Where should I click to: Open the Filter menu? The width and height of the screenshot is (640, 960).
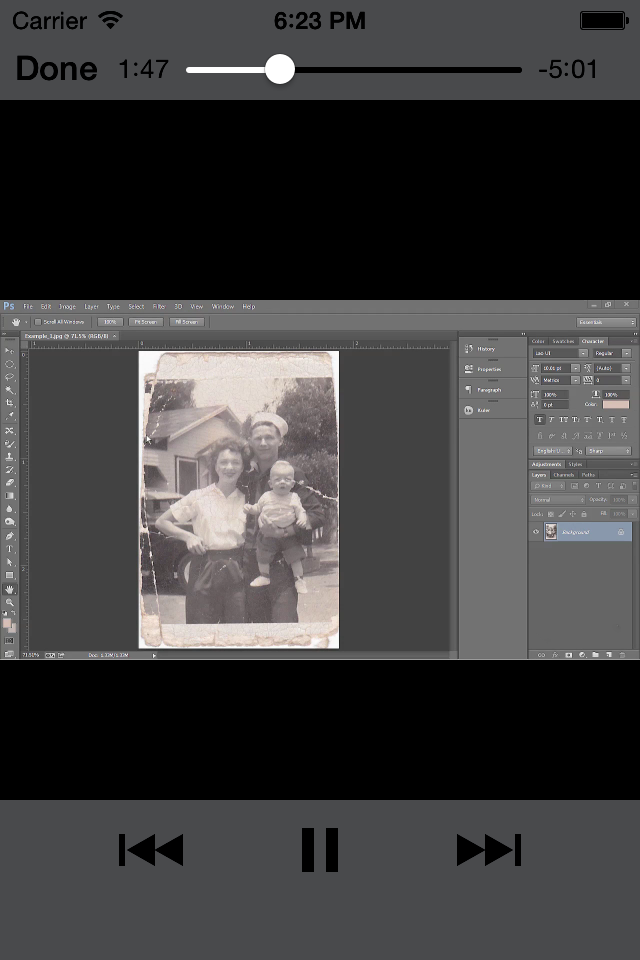pos(159,307)
